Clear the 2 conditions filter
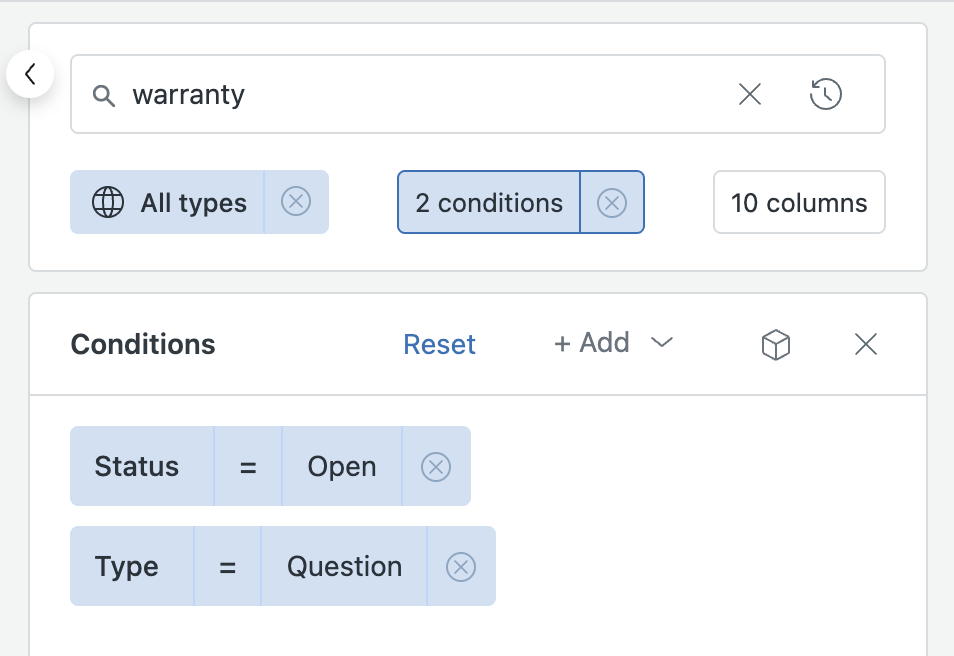Viewport: 954px width, 656px height. [611, 203]
